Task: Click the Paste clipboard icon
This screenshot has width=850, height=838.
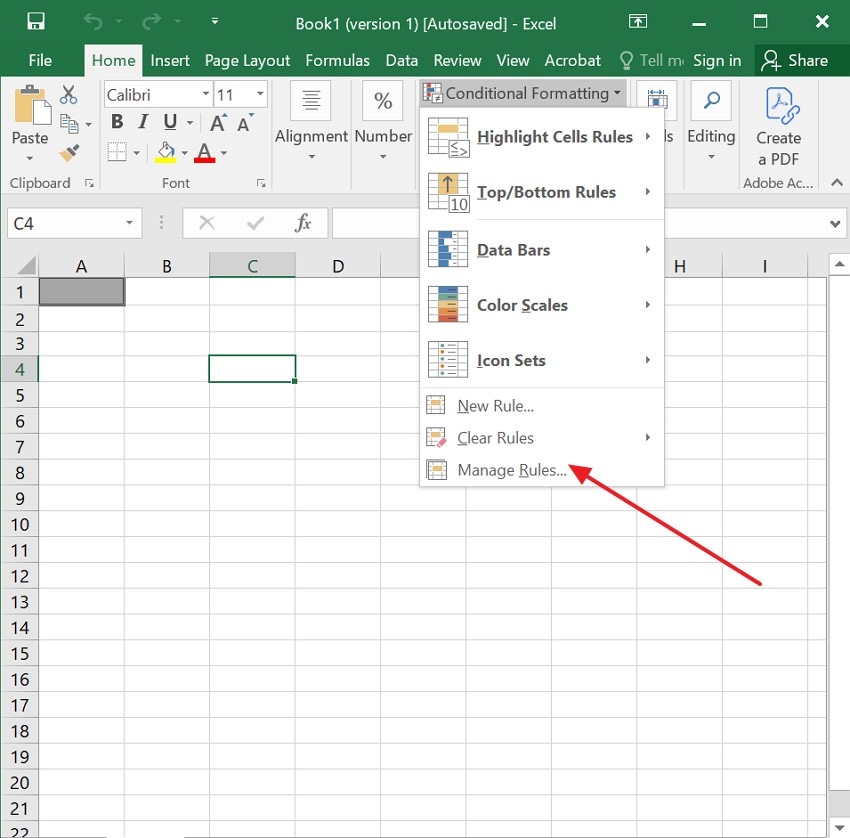Action: 31,105
